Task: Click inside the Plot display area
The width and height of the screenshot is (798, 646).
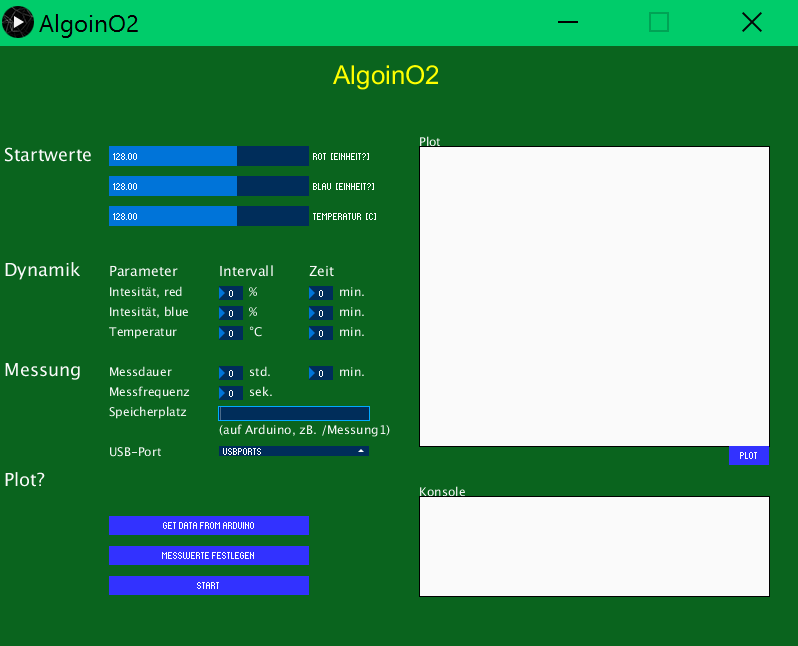Action: pos(594,296)
